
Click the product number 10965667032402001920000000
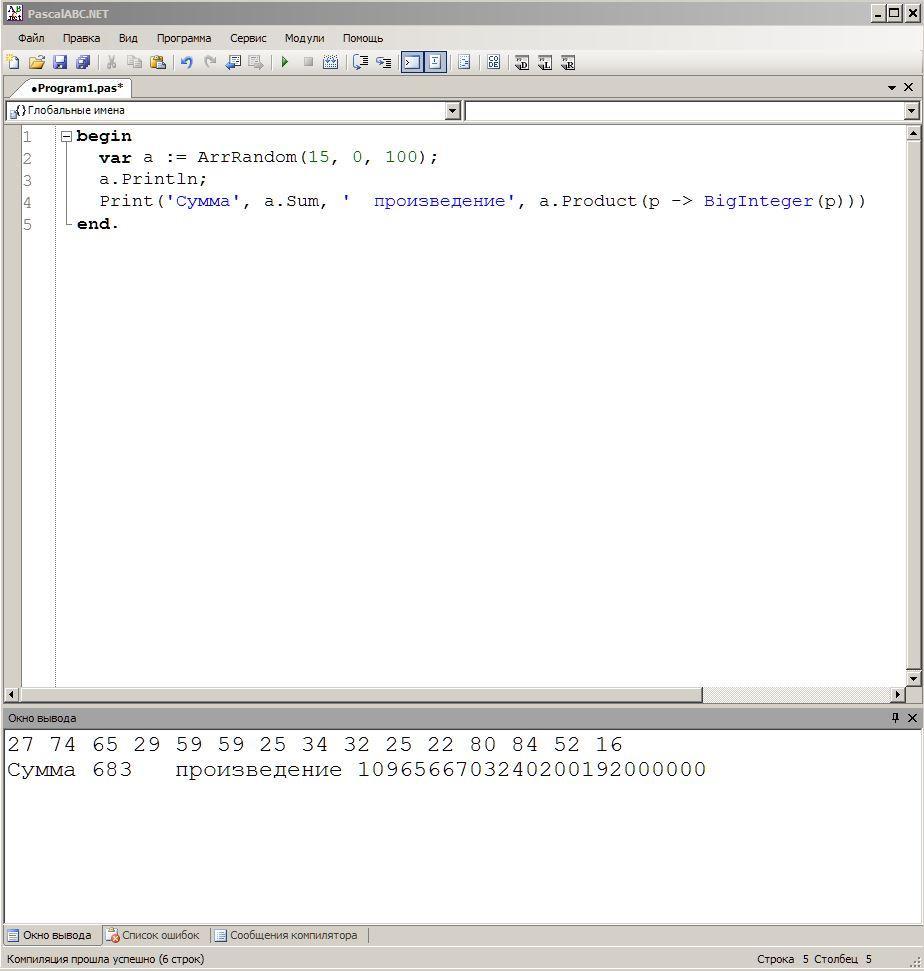click(x=532, y=770)
